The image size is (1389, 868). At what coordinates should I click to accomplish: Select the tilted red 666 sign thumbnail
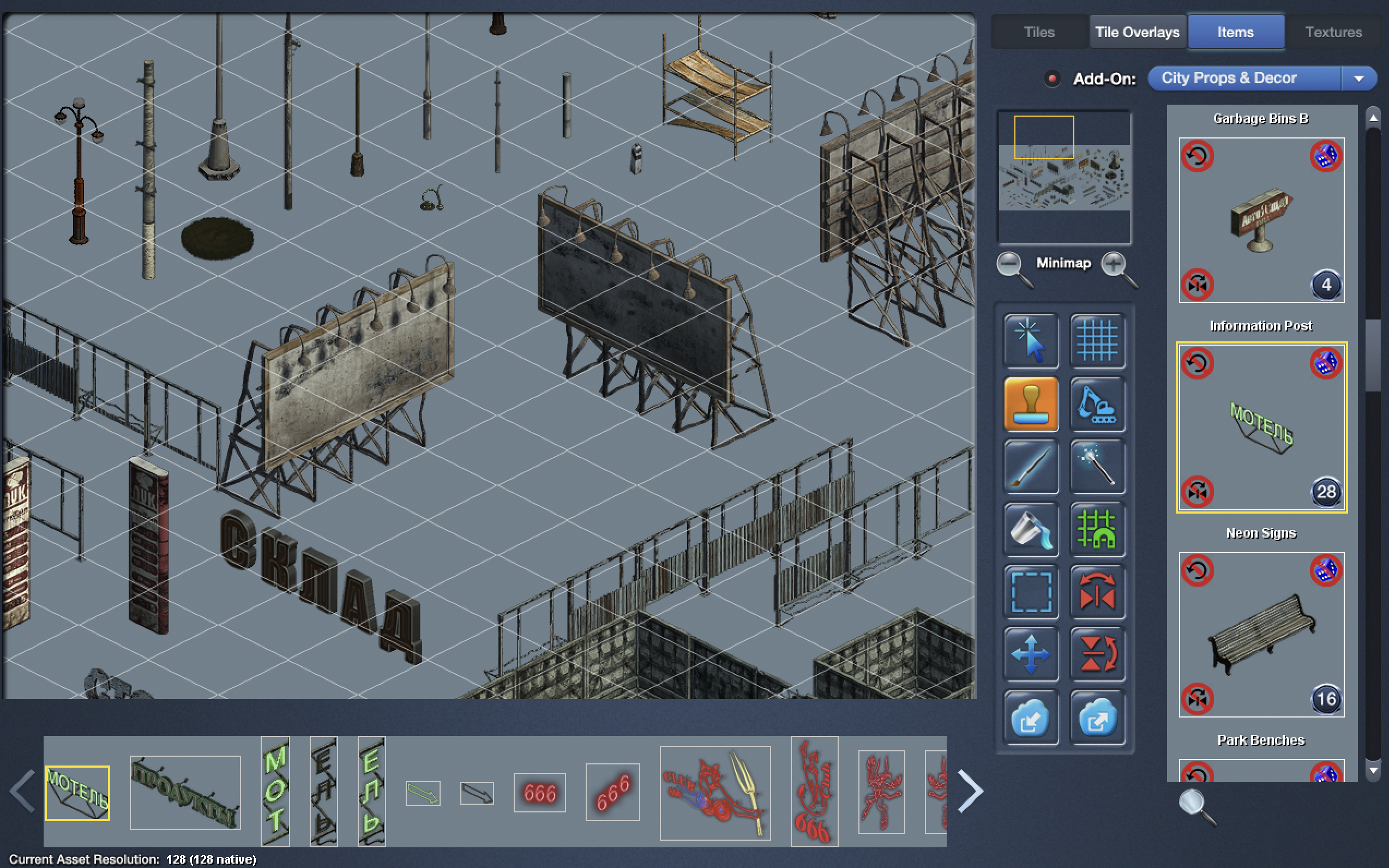612,792
